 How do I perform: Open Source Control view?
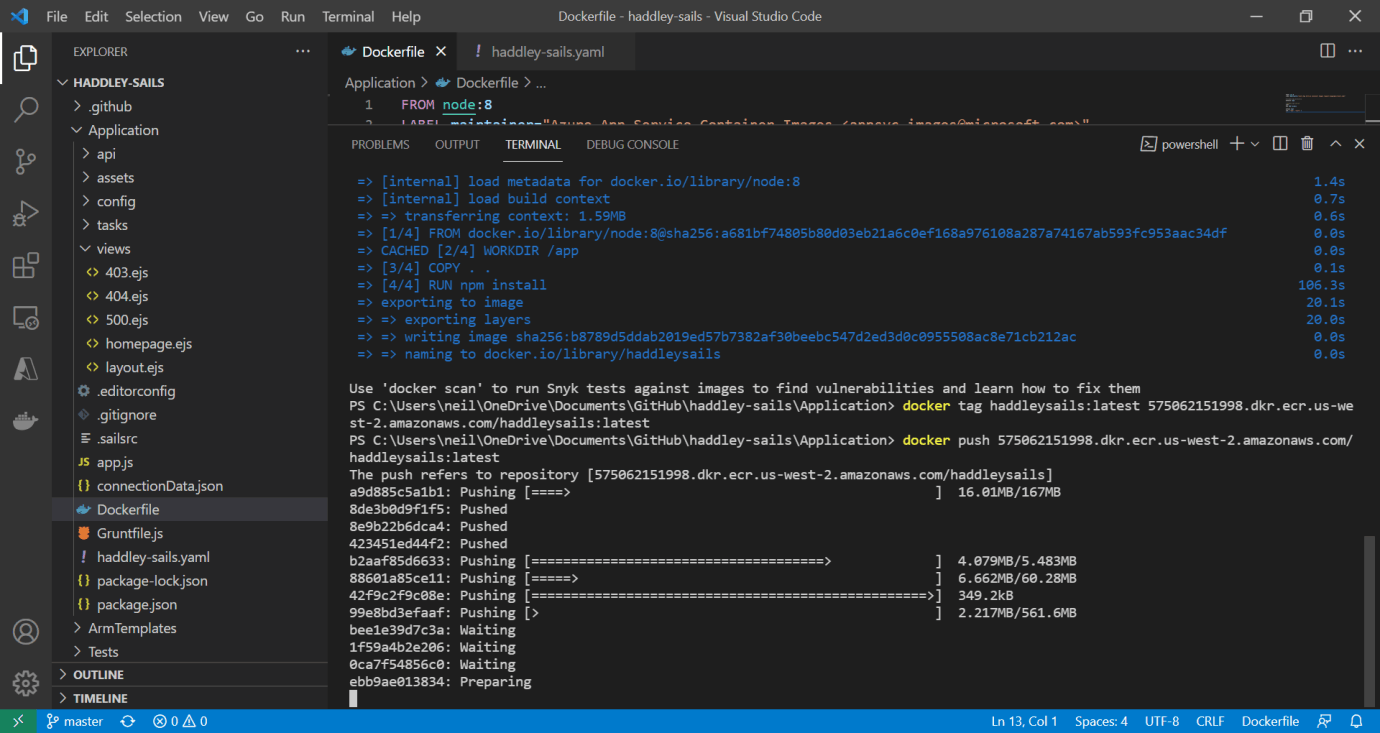(x=26, y=161)
